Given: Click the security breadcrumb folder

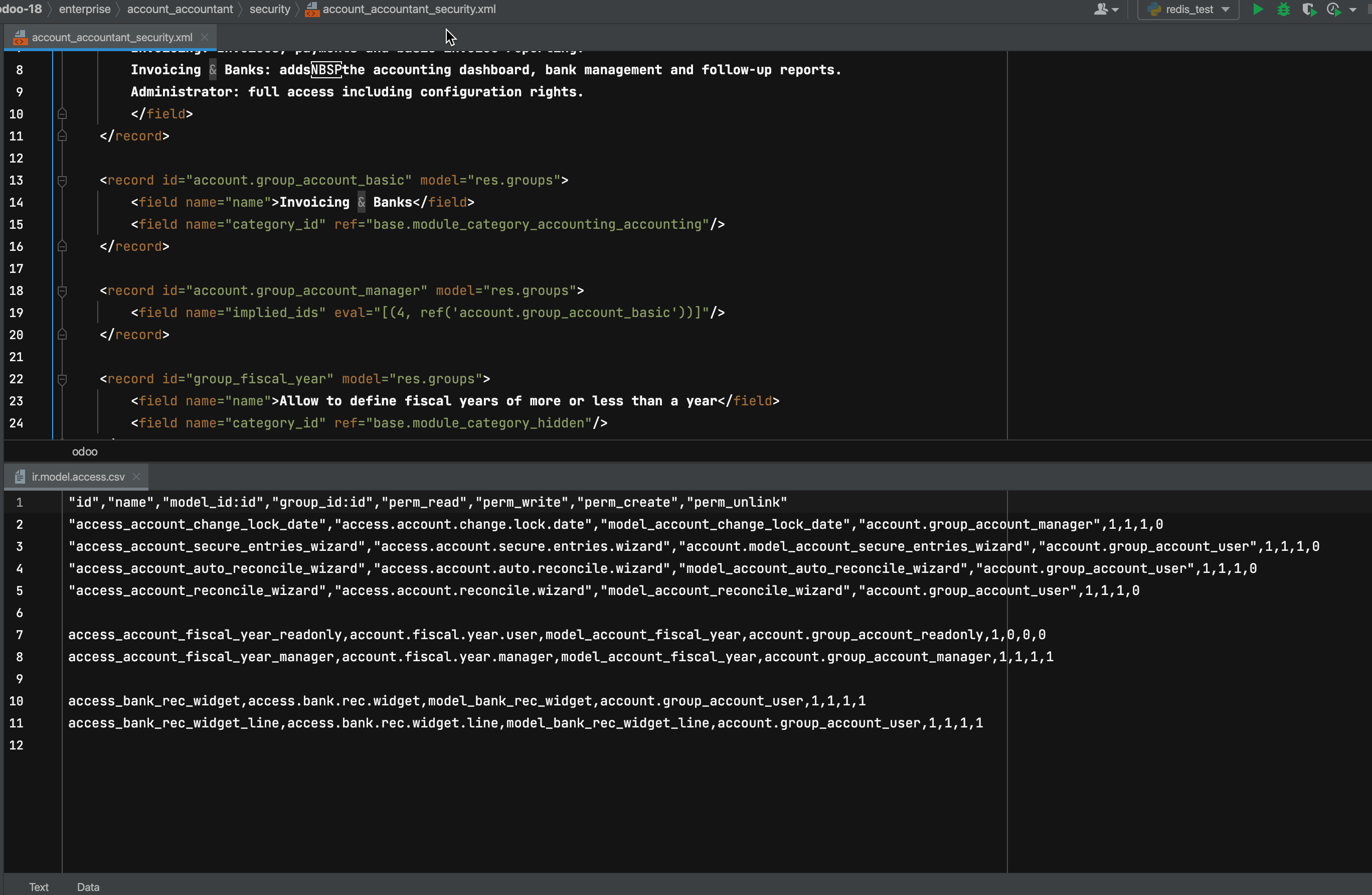Looking at the screenshot, I should point(269,9).
